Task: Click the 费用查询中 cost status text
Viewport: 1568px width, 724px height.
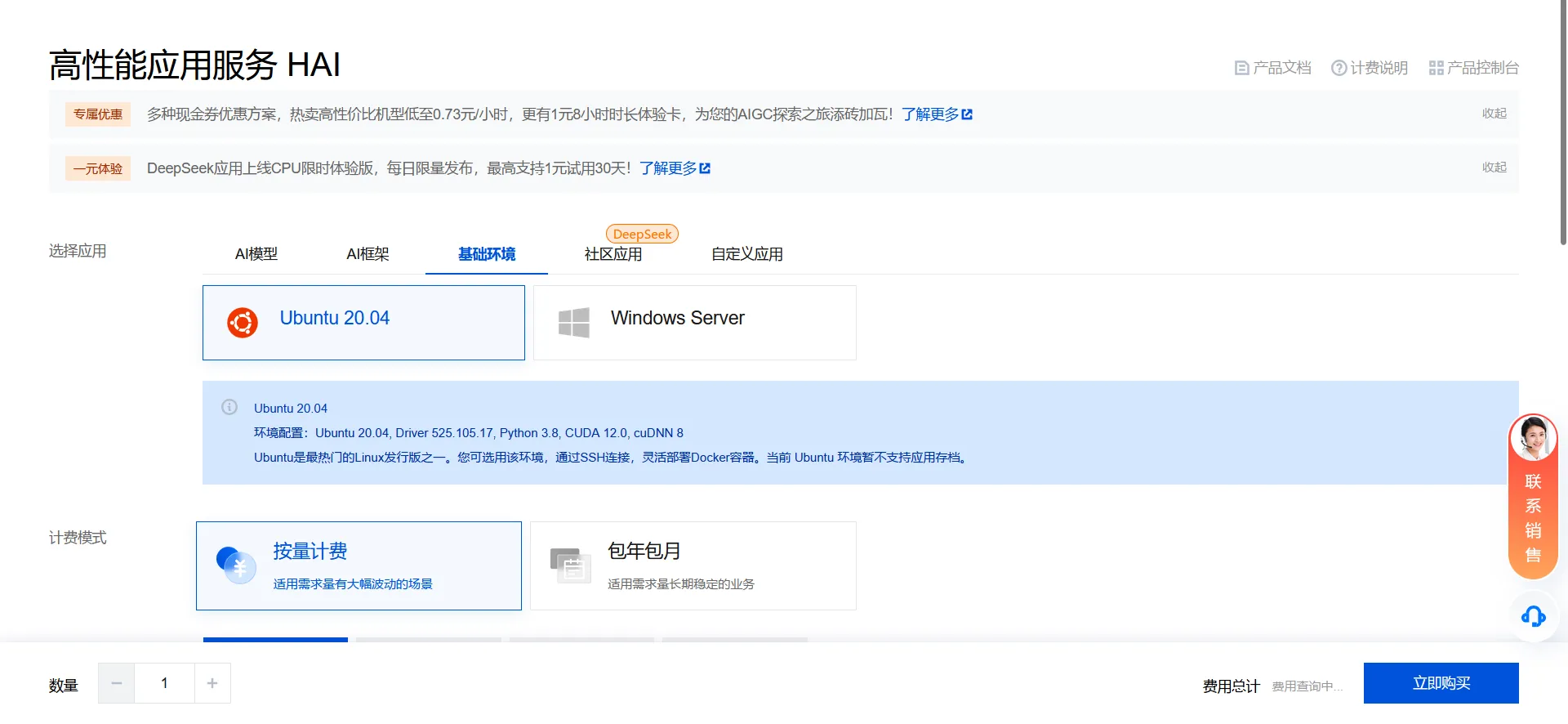Action: (1307, 686)
